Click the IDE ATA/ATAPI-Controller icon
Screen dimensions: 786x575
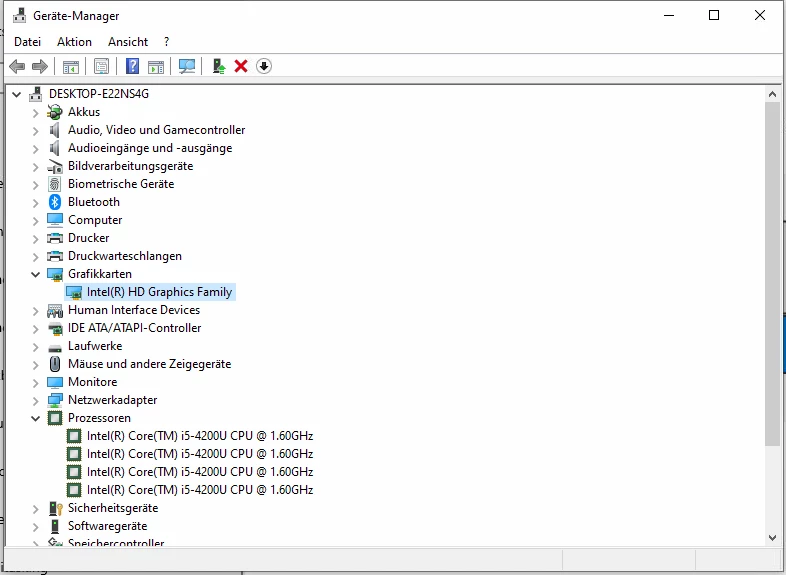tap(55, 328)
